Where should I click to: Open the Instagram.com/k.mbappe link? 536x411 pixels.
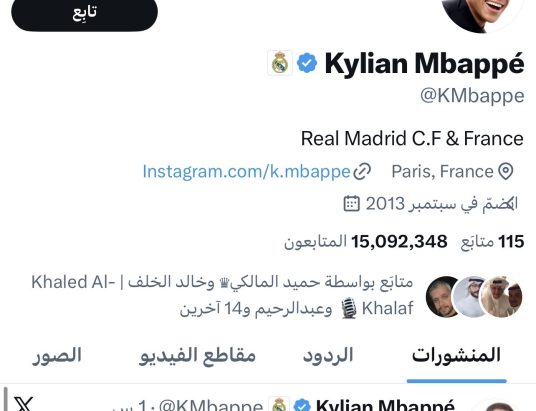click(x=246, y=171)
